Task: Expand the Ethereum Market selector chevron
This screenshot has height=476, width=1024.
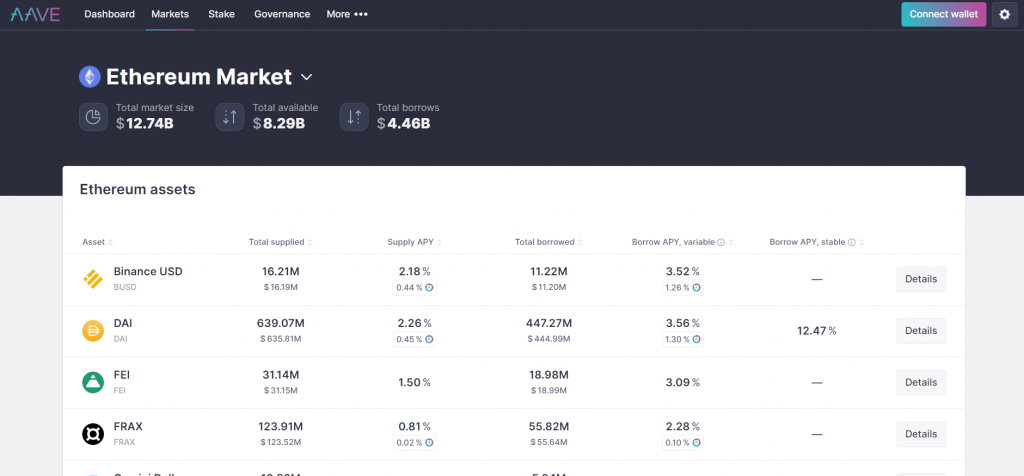Action: (x=306, y=77)
